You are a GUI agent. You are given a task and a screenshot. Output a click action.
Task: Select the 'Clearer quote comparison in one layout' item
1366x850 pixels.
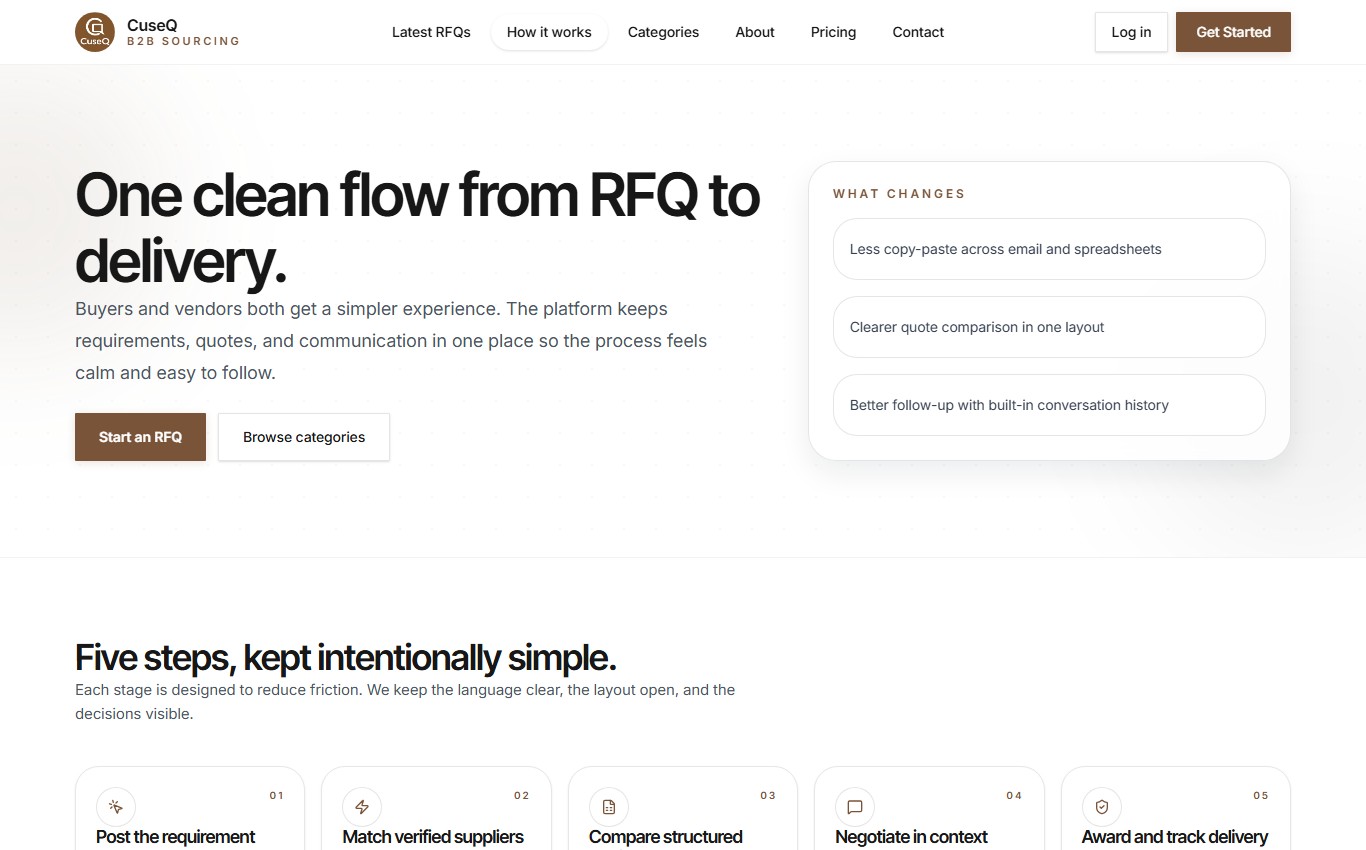tap(1049, 327)
